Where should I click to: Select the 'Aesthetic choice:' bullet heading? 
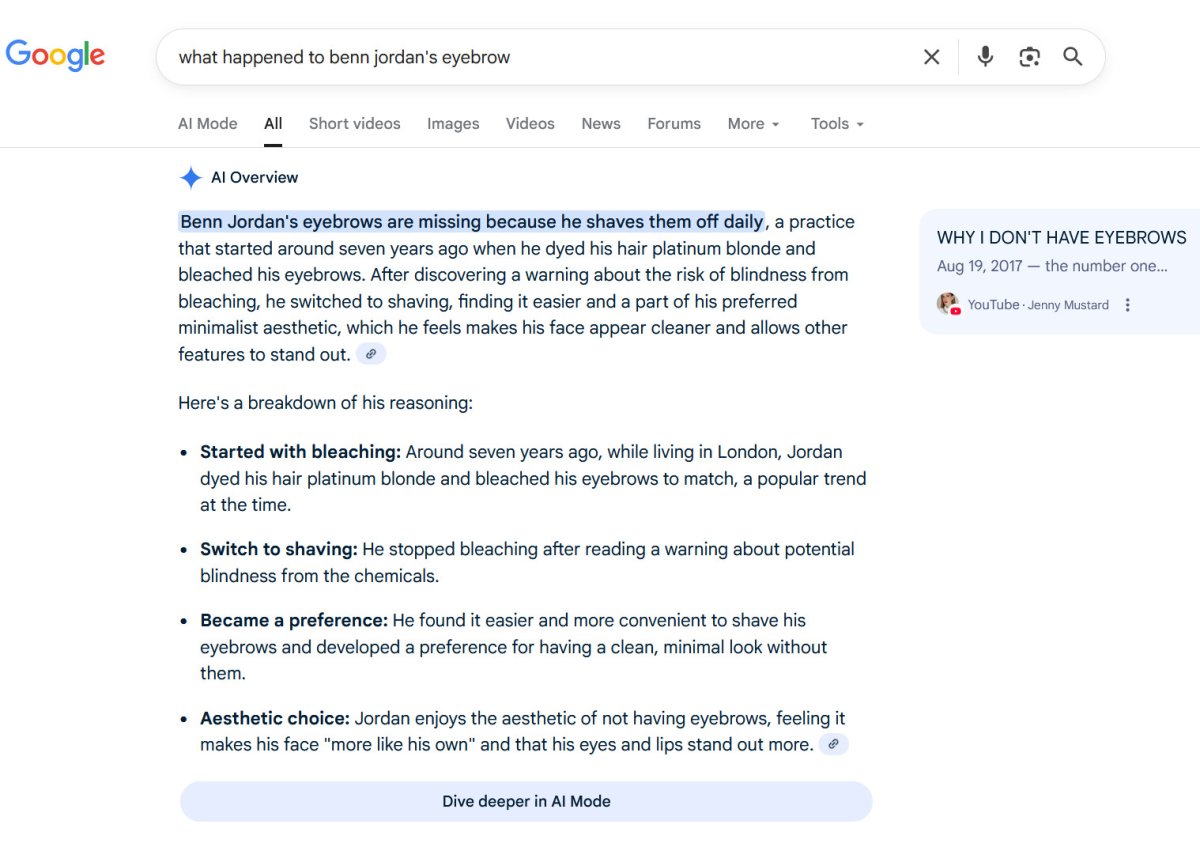[275, 718]
